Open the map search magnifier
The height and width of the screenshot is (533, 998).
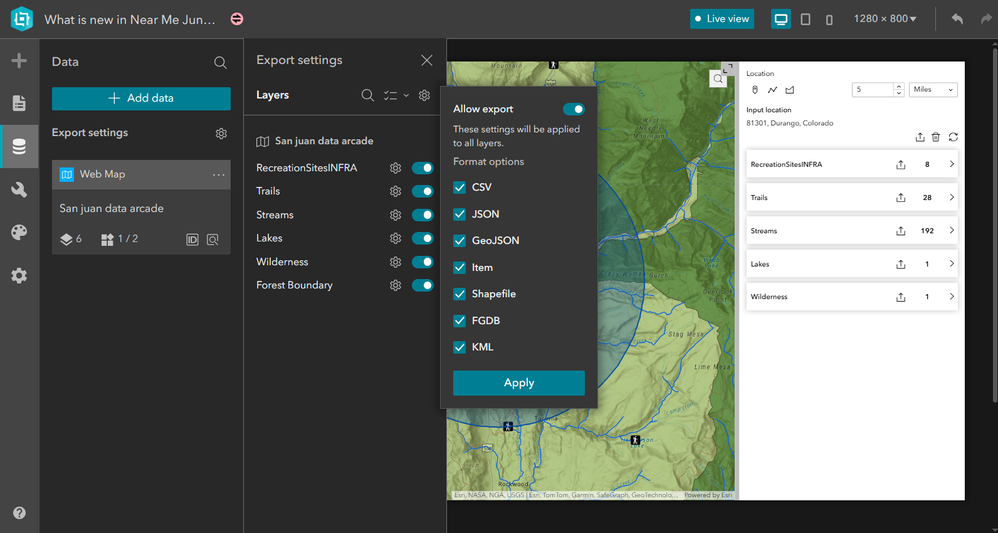[717, 78]
